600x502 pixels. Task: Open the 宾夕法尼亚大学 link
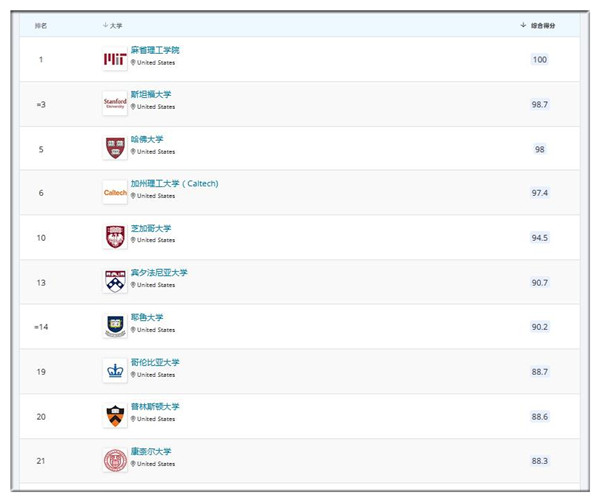[159, 272]
